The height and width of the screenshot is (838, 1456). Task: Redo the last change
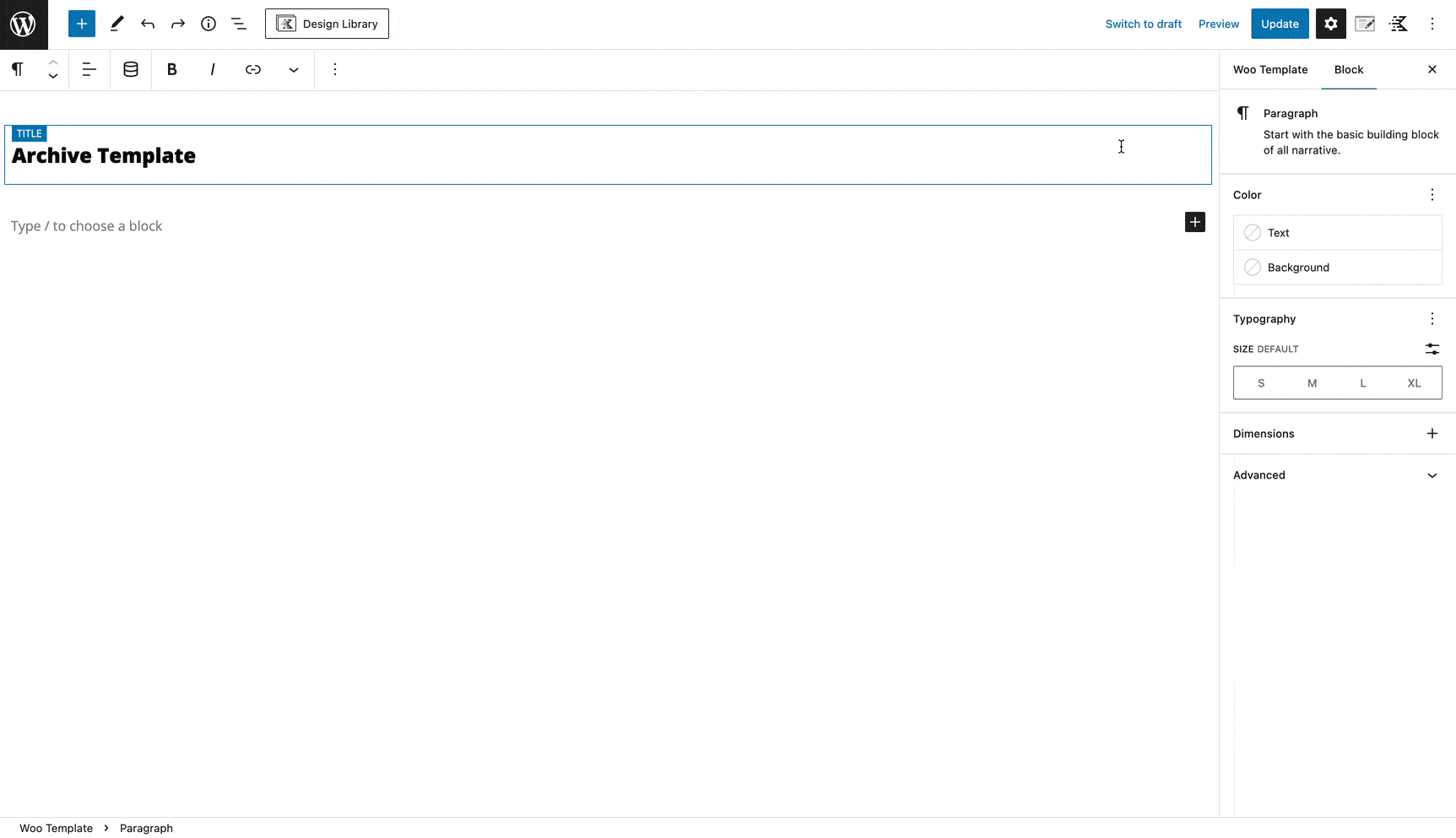178,24
